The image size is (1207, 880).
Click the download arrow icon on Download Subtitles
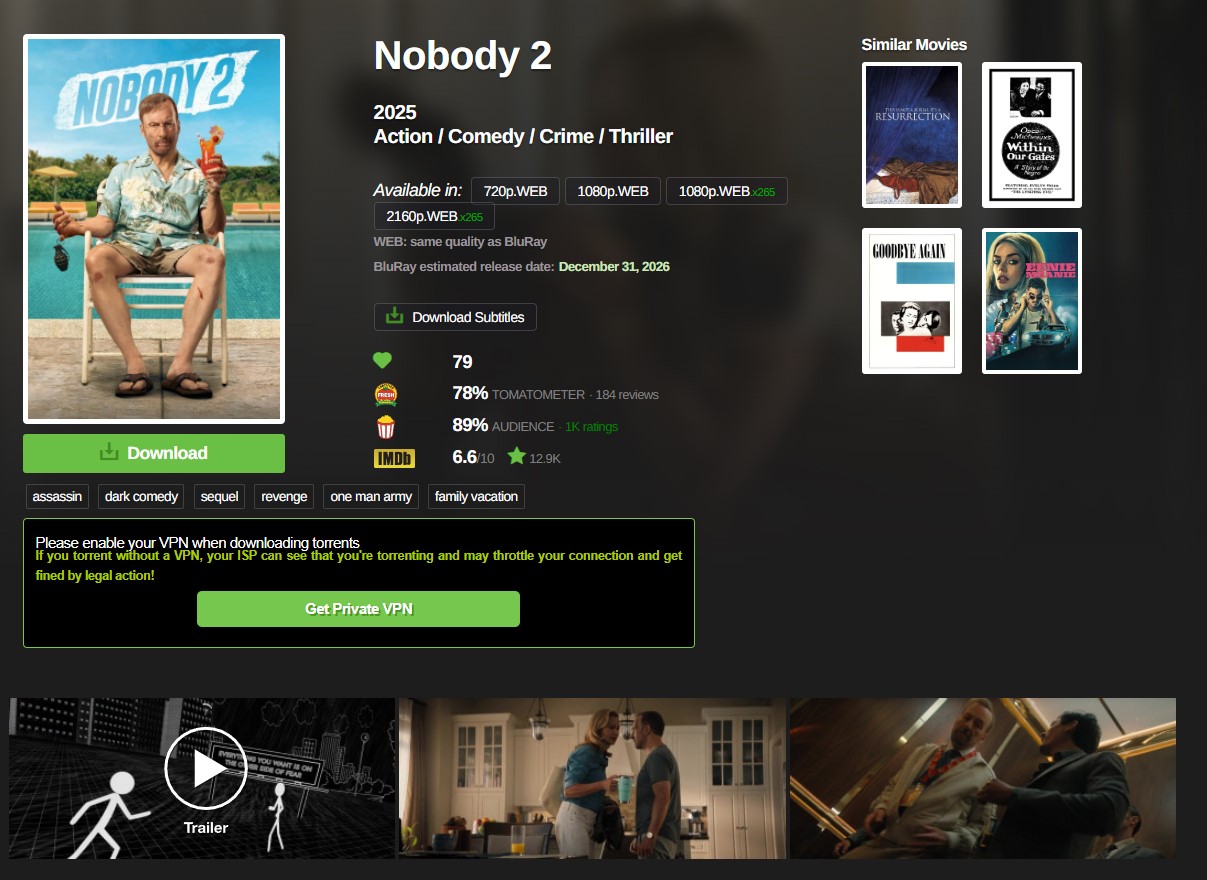point(395,317)
